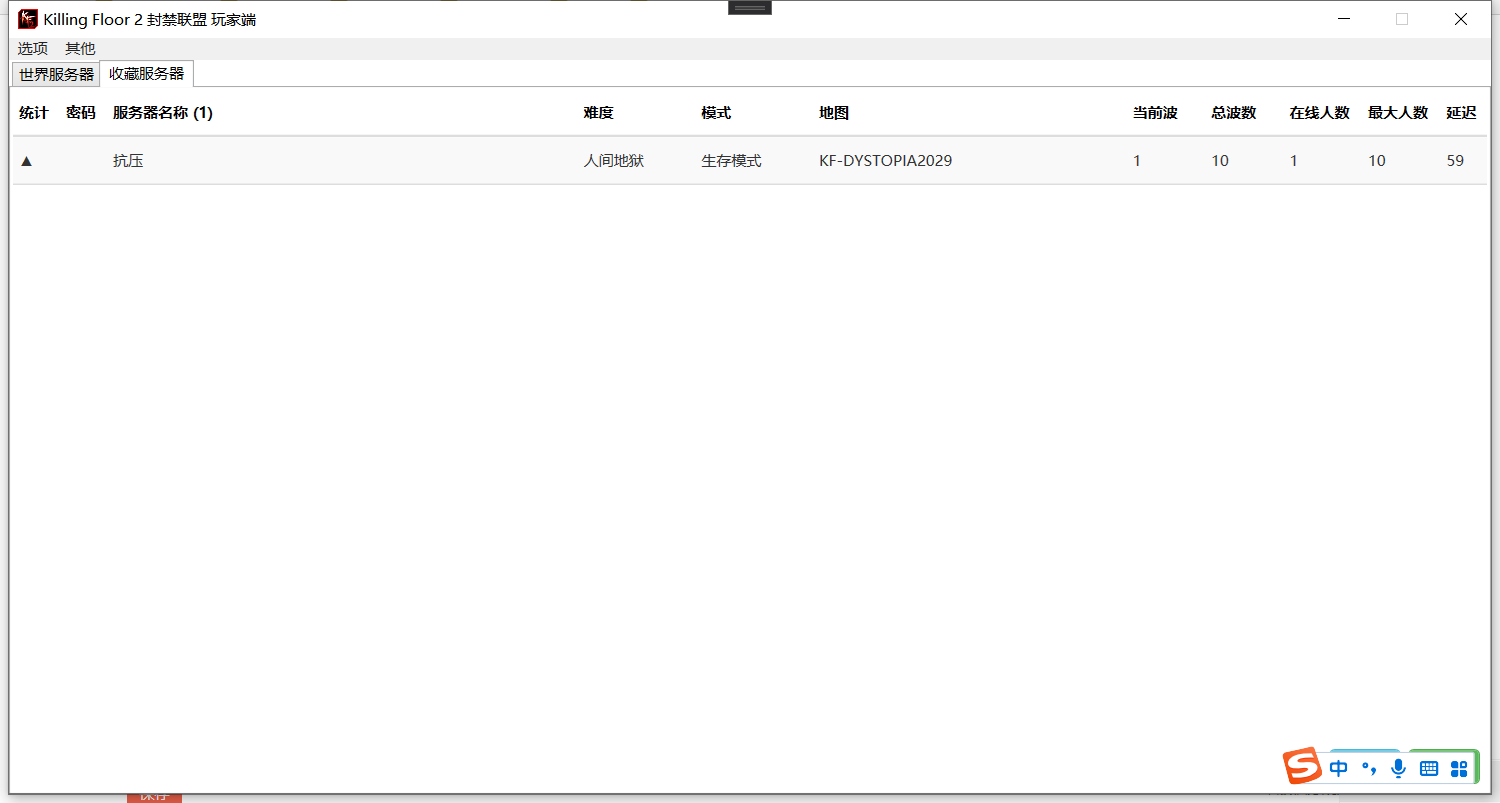Viewport: 1500px width, 803px height.
Task: Sort by the 难度 column header
Action: (599, 113)
